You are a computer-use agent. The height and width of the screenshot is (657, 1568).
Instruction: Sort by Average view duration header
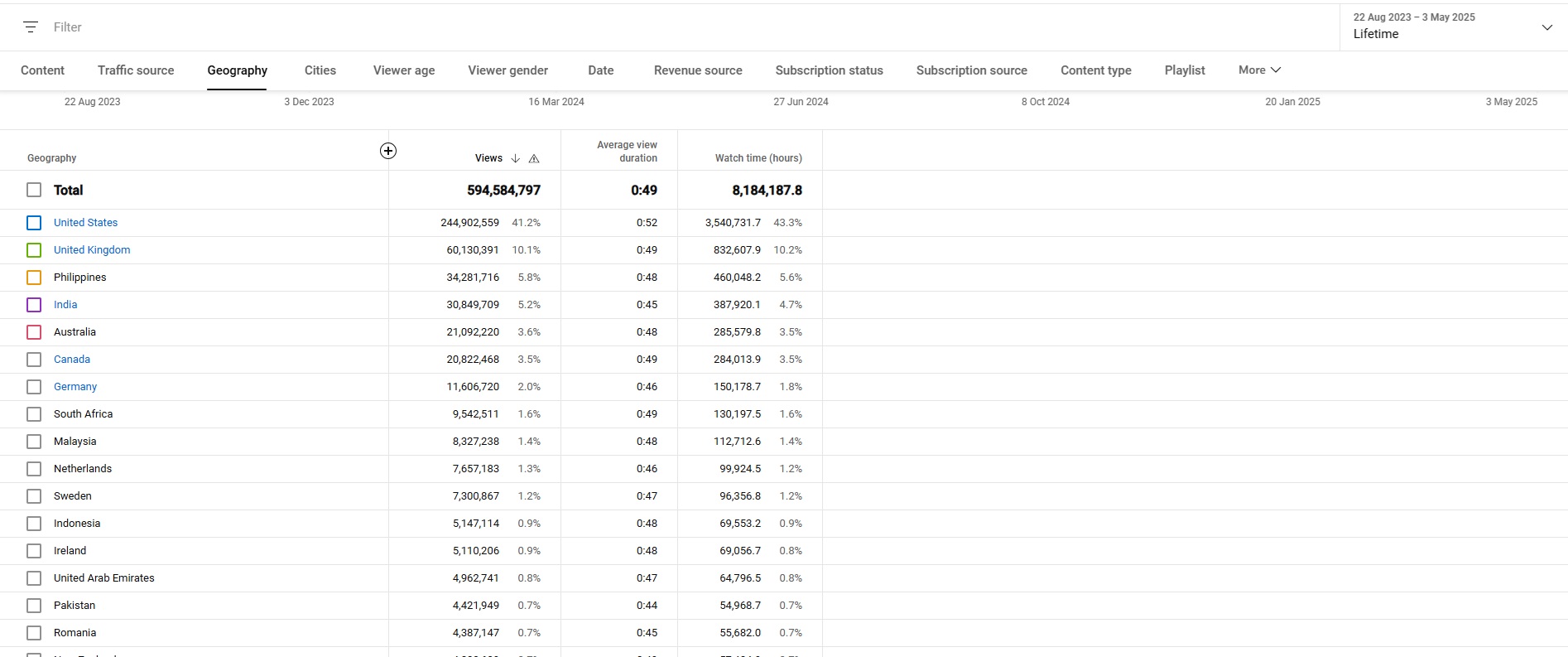coord(627,152)
